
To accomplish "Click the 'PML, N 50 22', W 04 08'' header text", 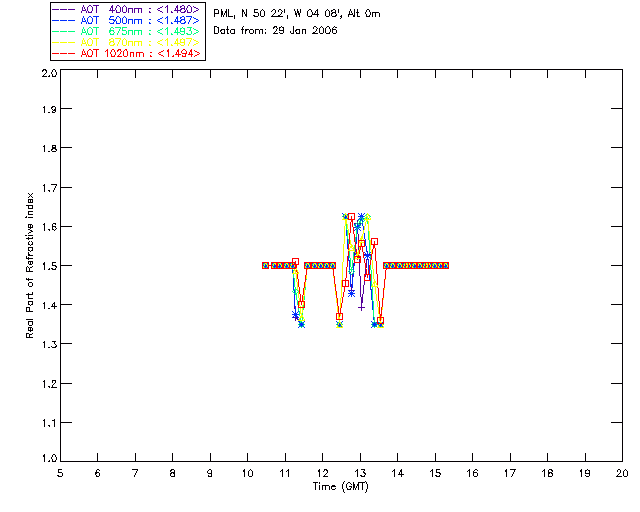I will coord(278,14).
